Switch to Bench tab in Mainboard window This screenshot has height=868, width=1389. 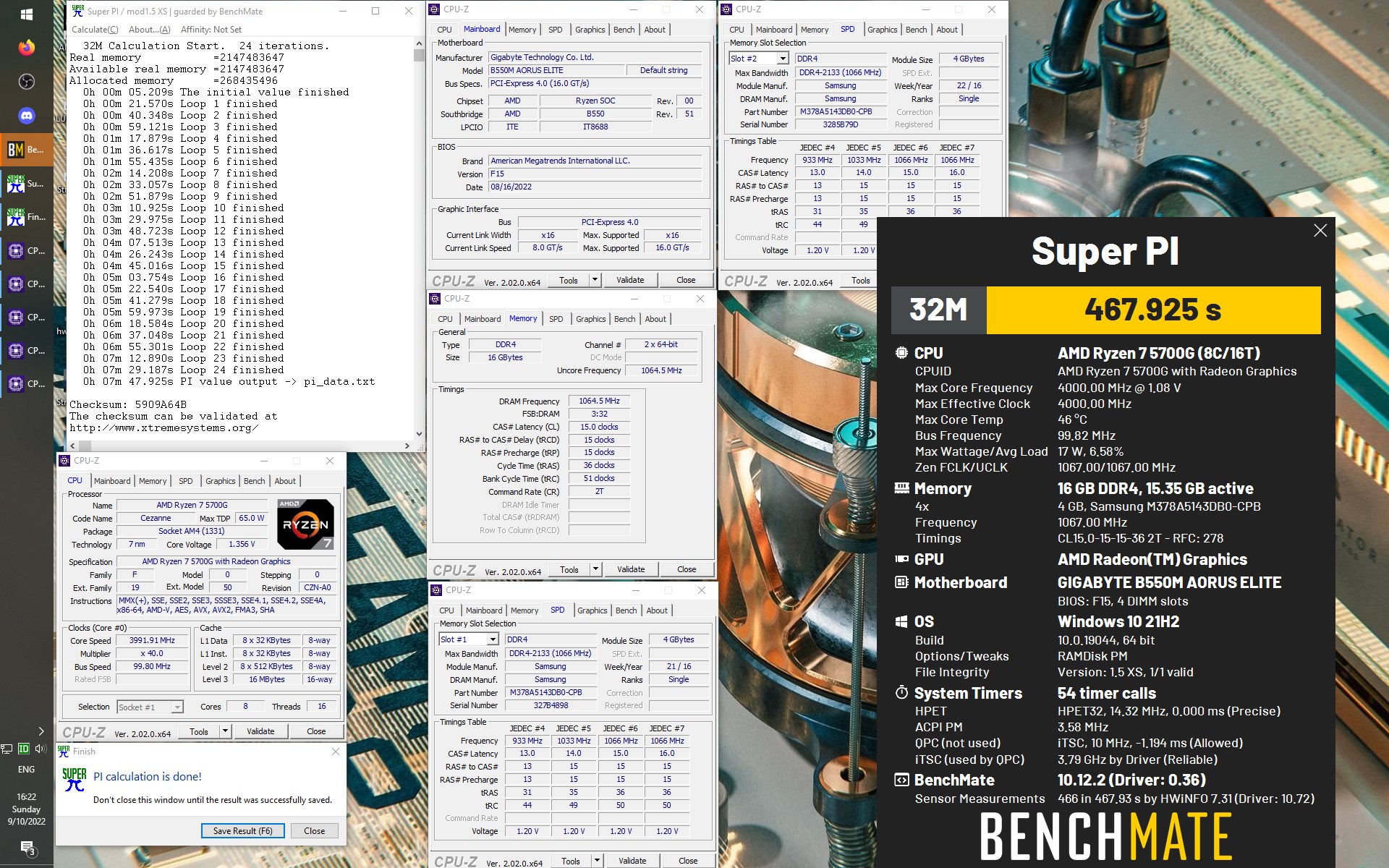pos(624,30)
